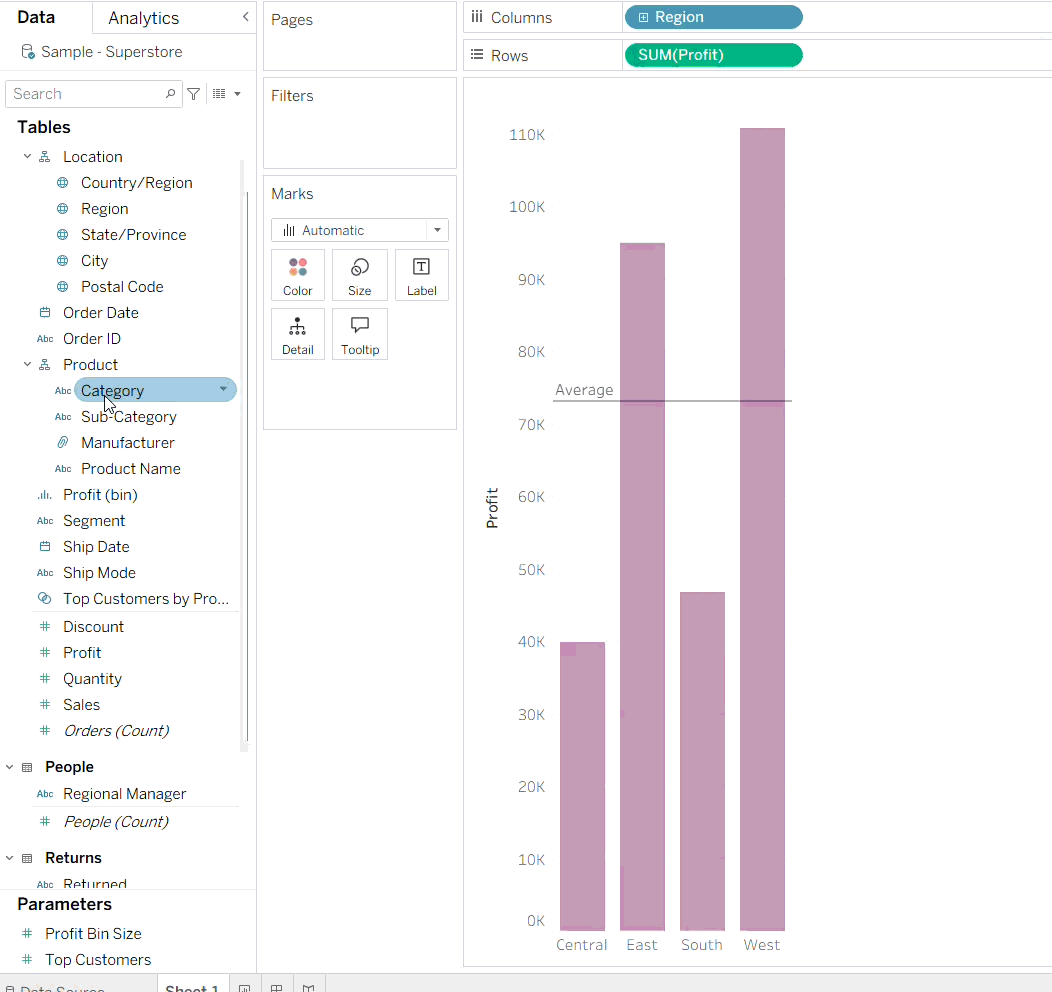
Task: Open the view-as-list options dropdown
Action: [227, 94]
